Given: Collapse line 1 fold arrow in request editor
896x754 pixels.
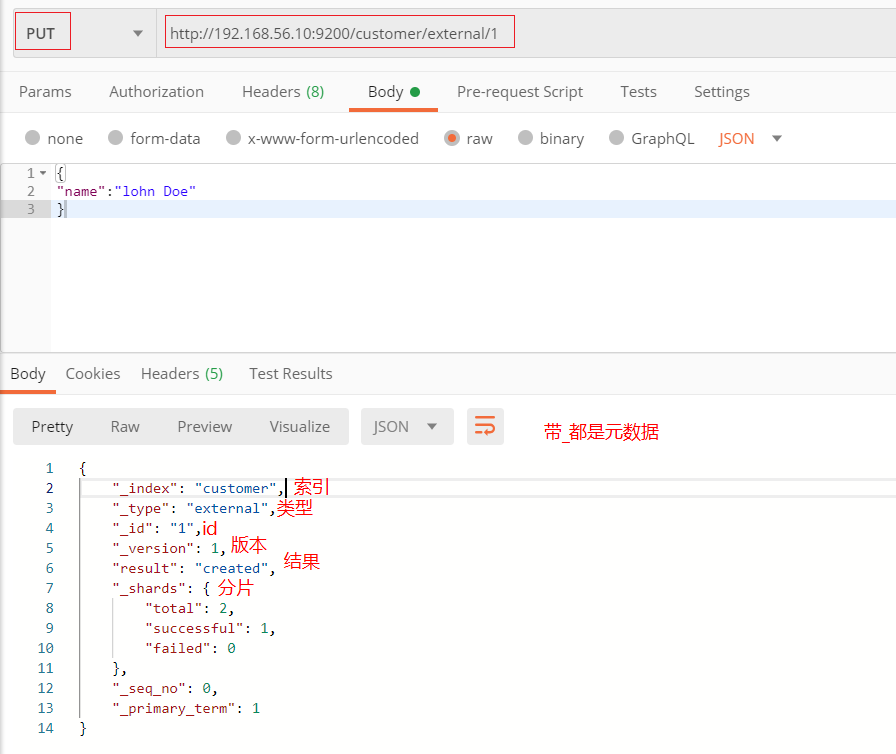Looking at the screenshot, I should tap(43, 173).
